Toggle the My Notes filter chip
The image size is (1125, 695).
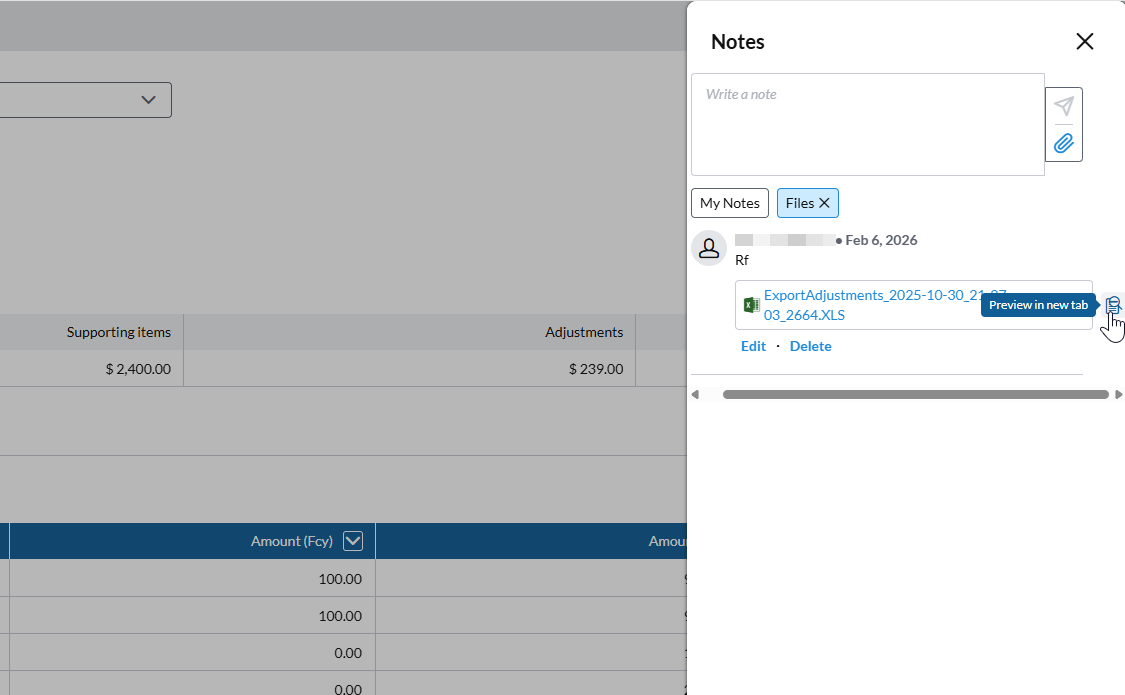pos(730,203)
